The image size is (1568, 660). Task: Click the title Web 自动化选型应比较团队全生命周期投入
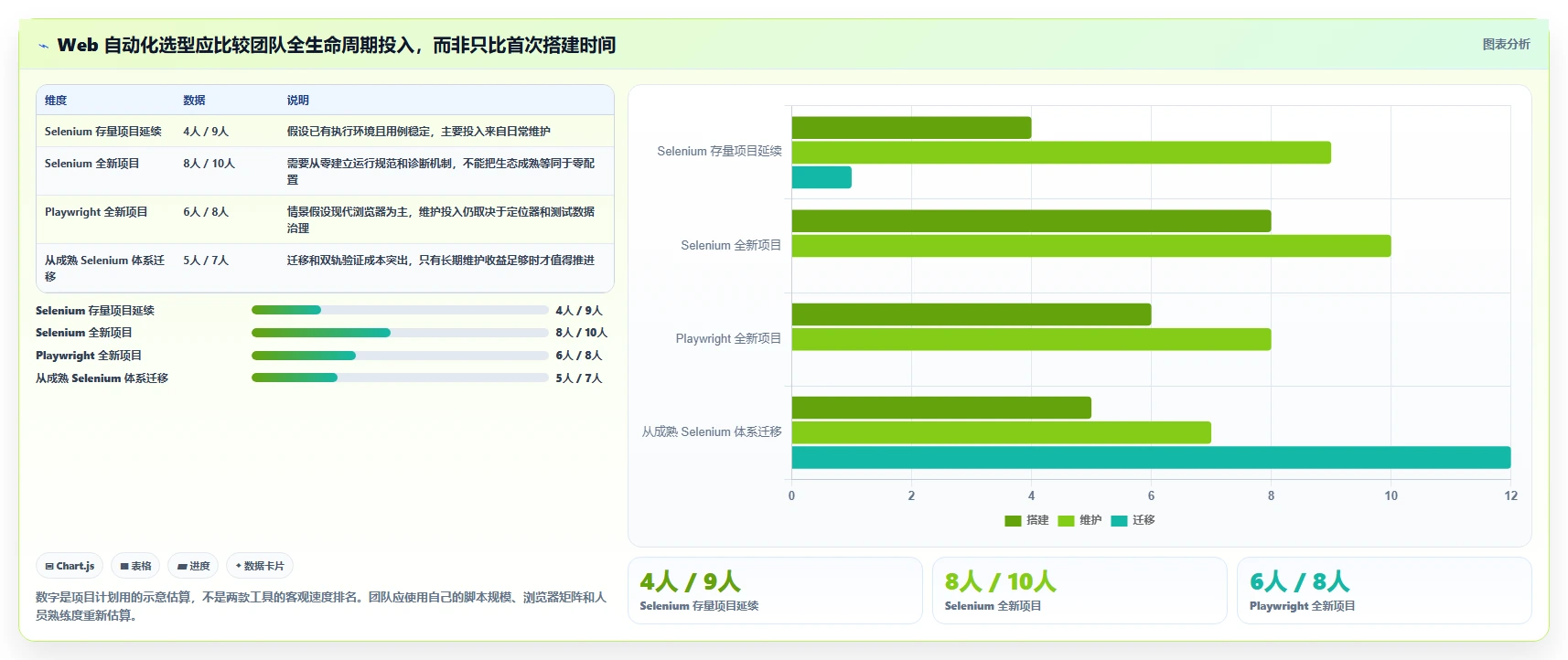click(337, 45)
